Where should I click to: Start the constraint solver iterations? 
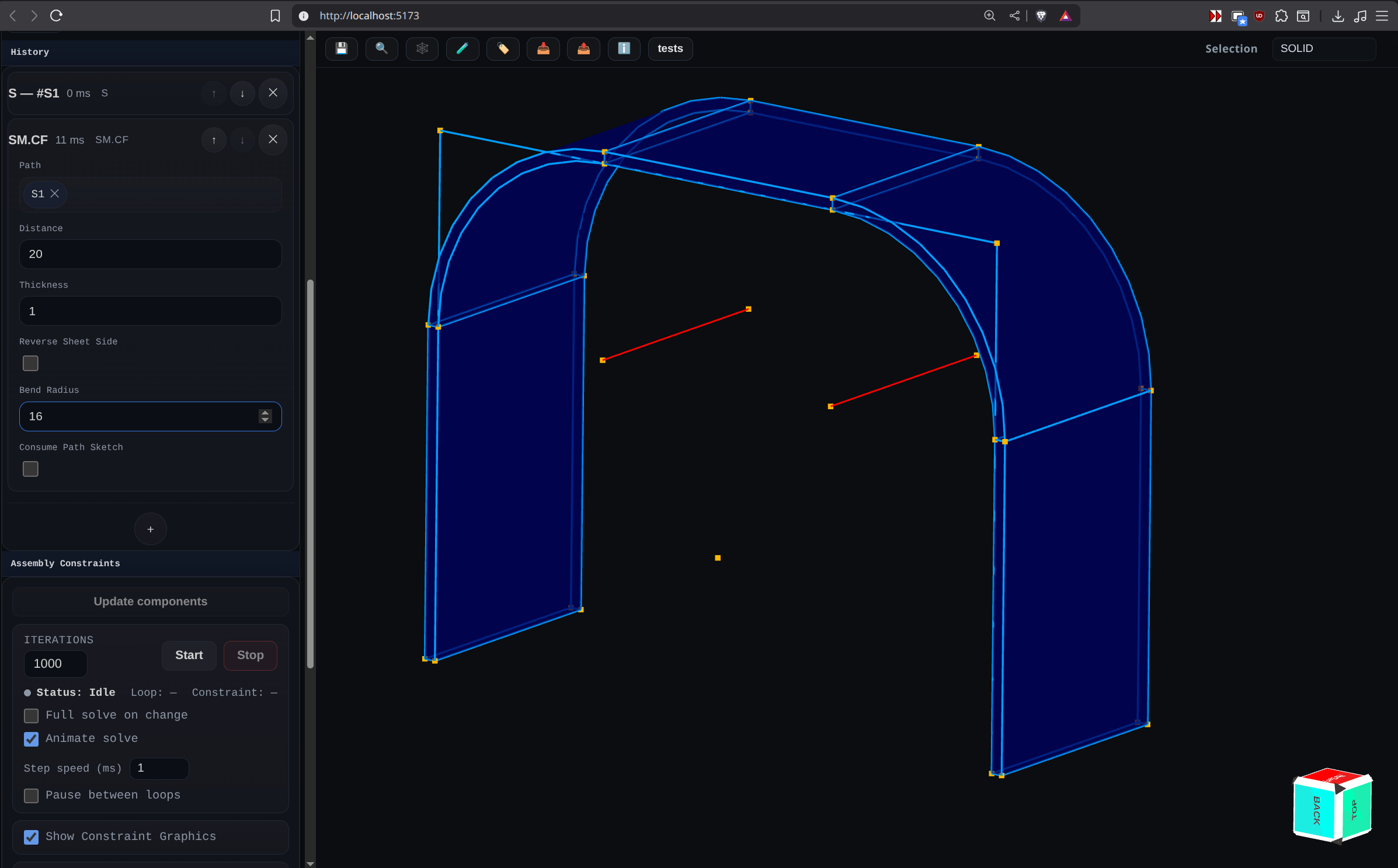[x=189, y=655]
